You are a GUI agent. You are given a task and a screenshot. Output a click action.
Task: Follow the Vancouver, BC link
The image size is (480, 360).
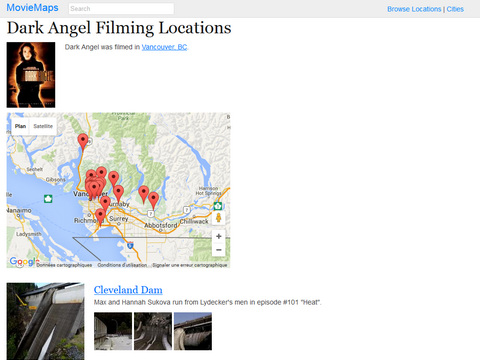pos(164,47)
